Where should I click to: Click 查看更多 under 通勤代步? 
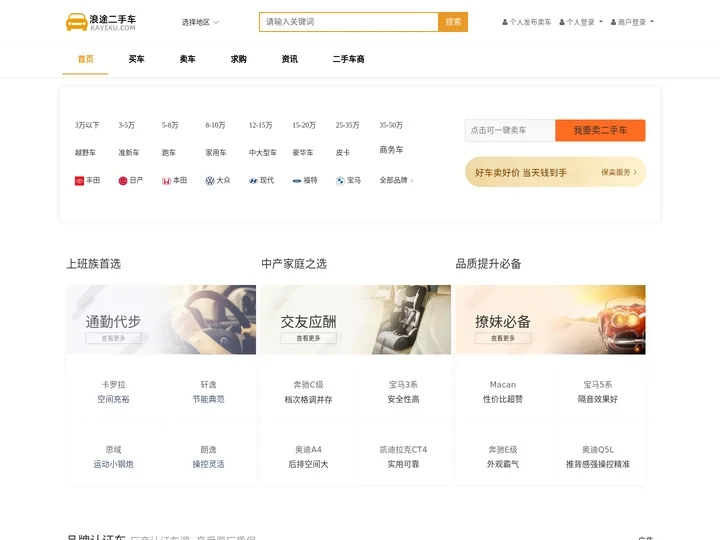click(x=113, y=338)
